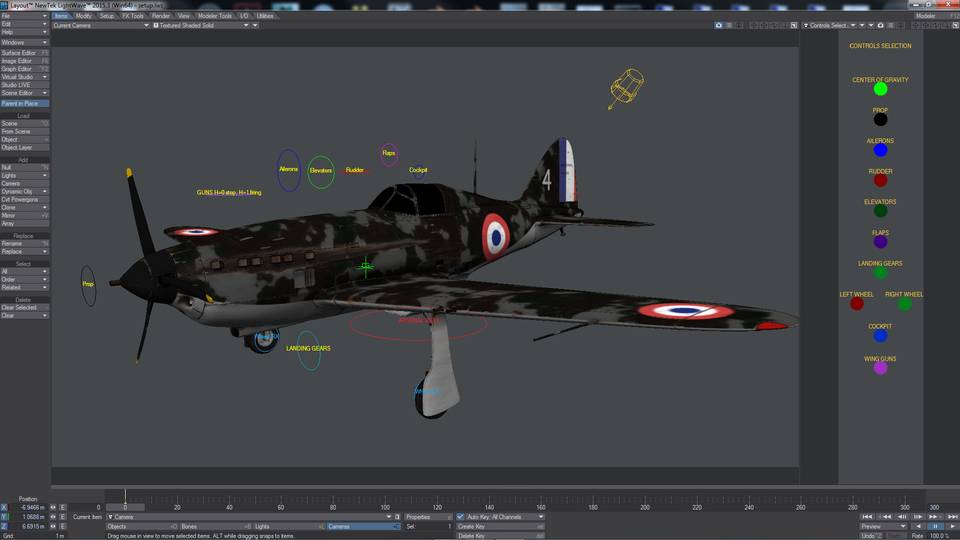Switch to the Render tab
The width and height of the screenshot is (960, 540).
coord(160,16)
